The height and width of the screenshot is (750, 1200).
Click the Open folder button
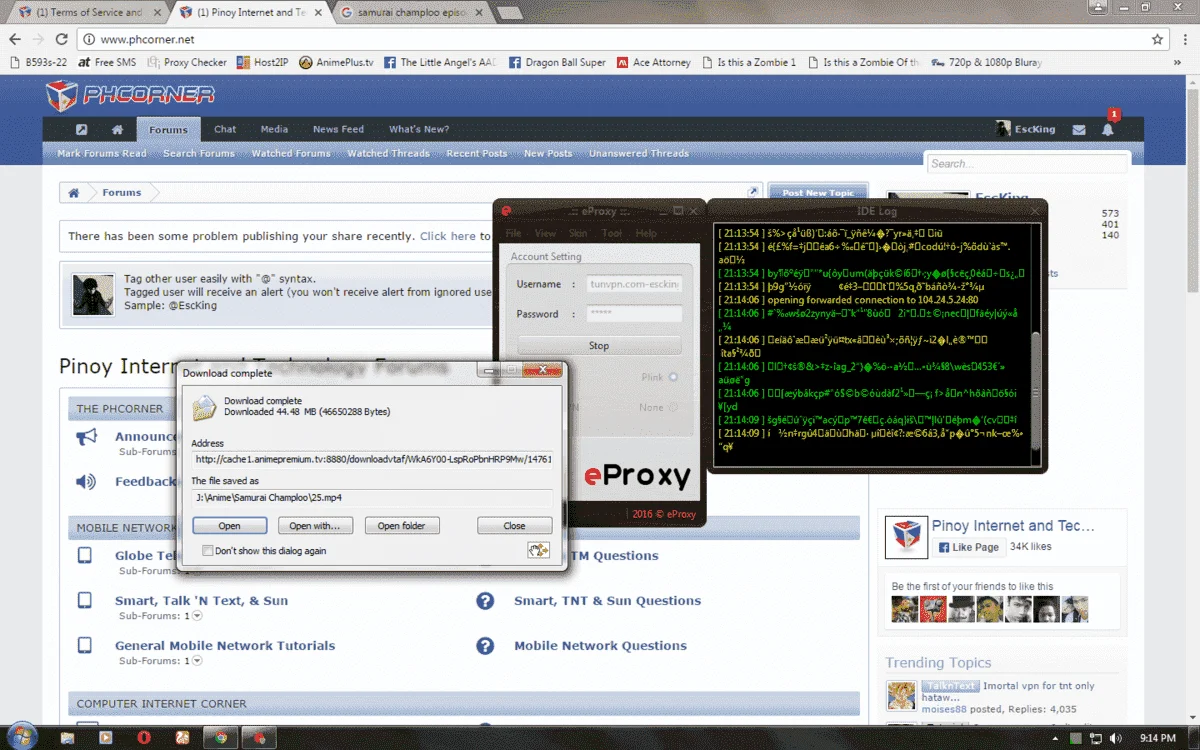pos(402,526)
